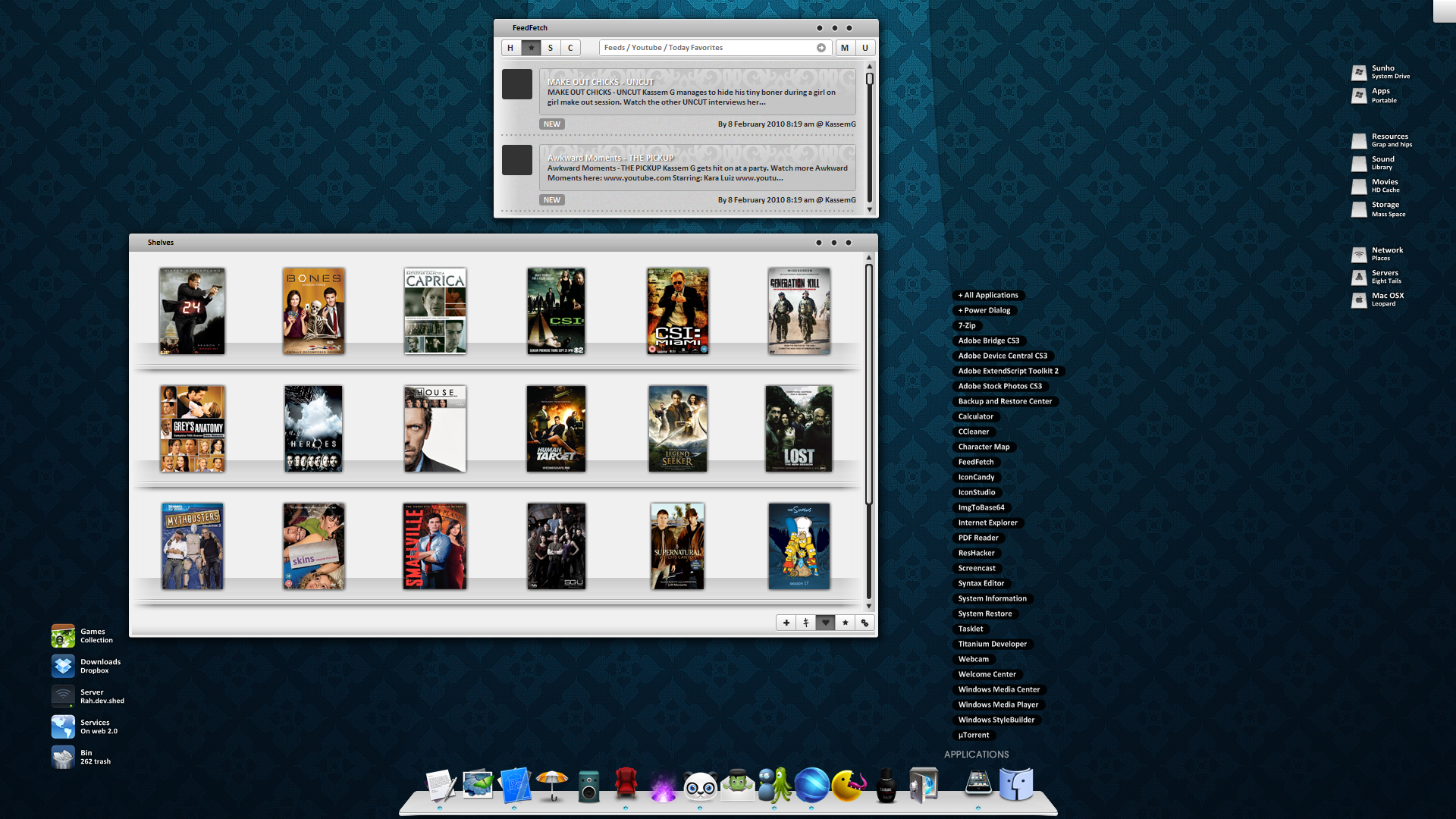Open the iPhone dock icon
The height and width of the screenshot is (819, 1456).
(x=978, y=783)
